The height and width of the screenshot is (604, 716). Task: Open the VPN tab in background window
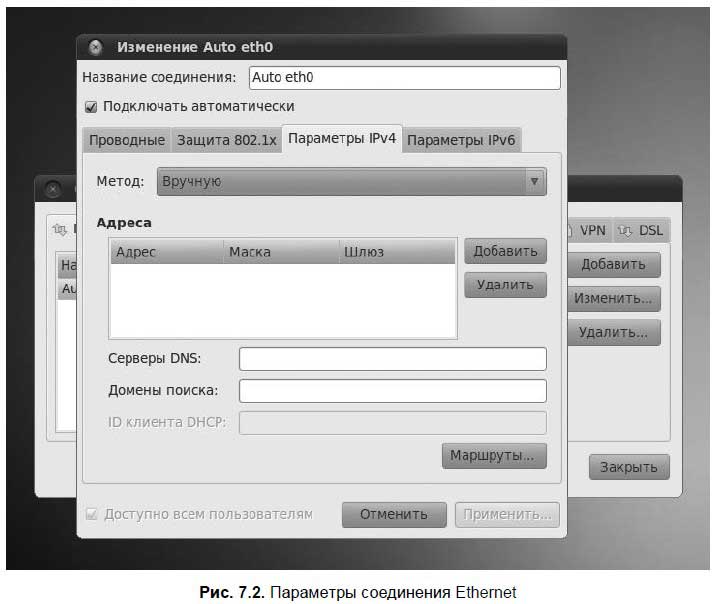point(592,231)
